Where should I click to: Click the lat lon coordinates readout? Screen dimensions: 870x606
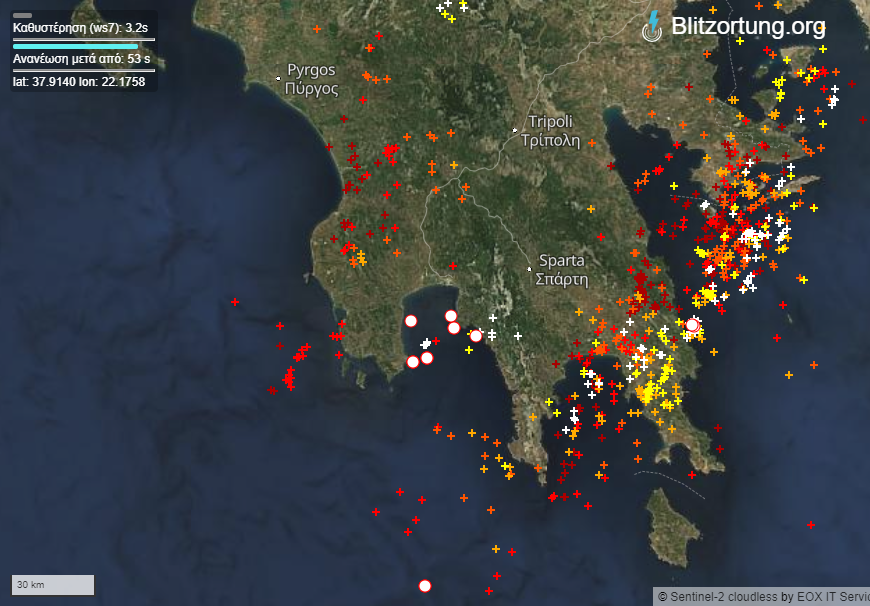[79, 82]
